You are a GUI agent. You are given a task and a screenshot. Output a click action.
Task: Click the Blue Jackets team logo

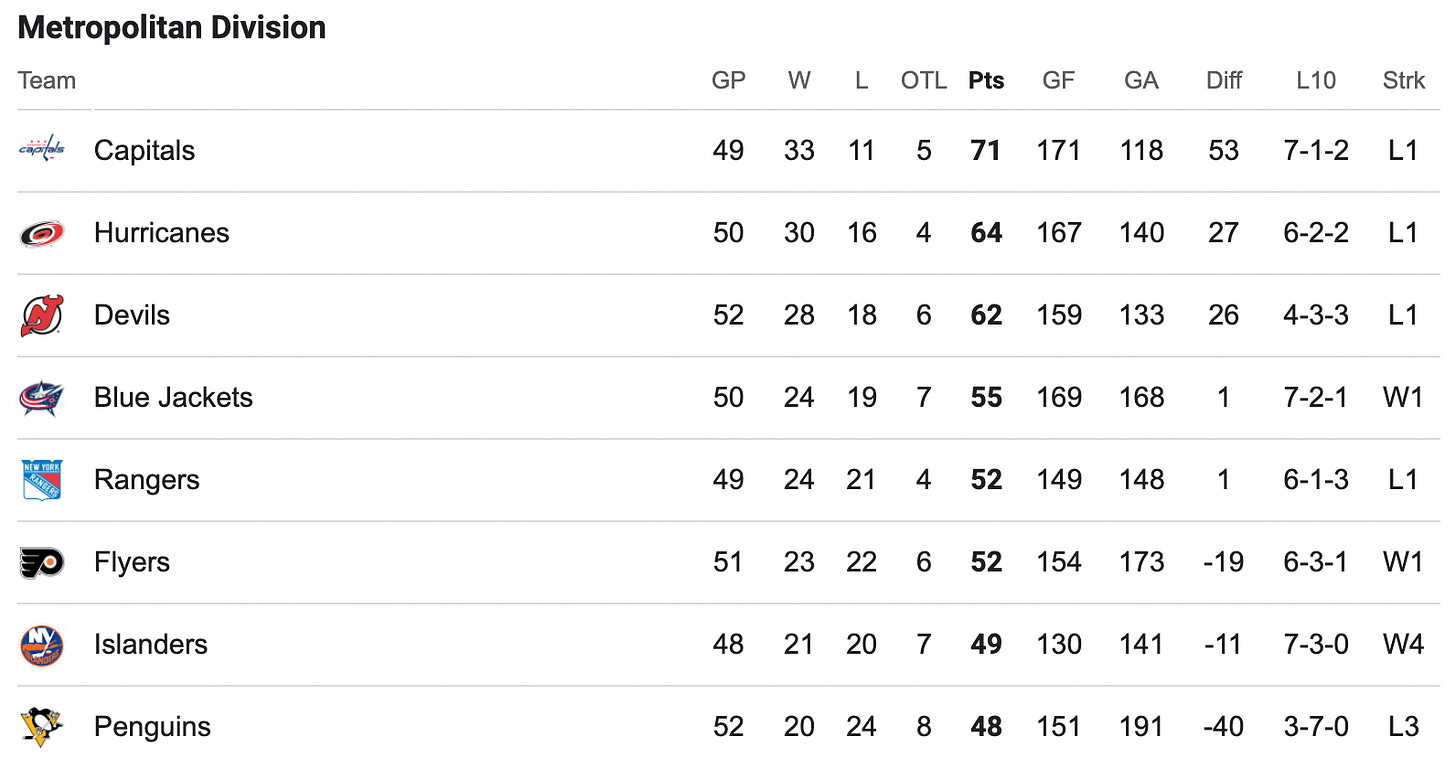point(42,398)
